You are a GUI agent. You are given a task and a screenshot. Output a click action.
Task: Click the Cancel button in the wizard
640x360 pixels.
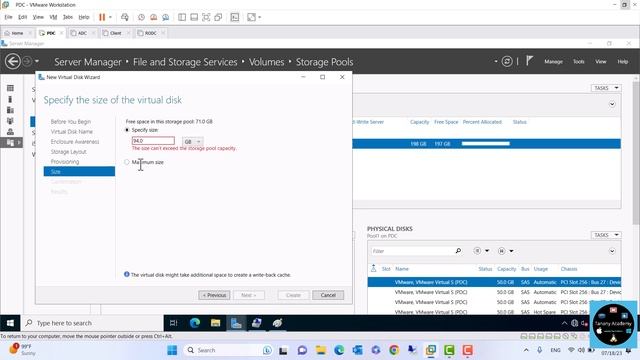point(328,295)
